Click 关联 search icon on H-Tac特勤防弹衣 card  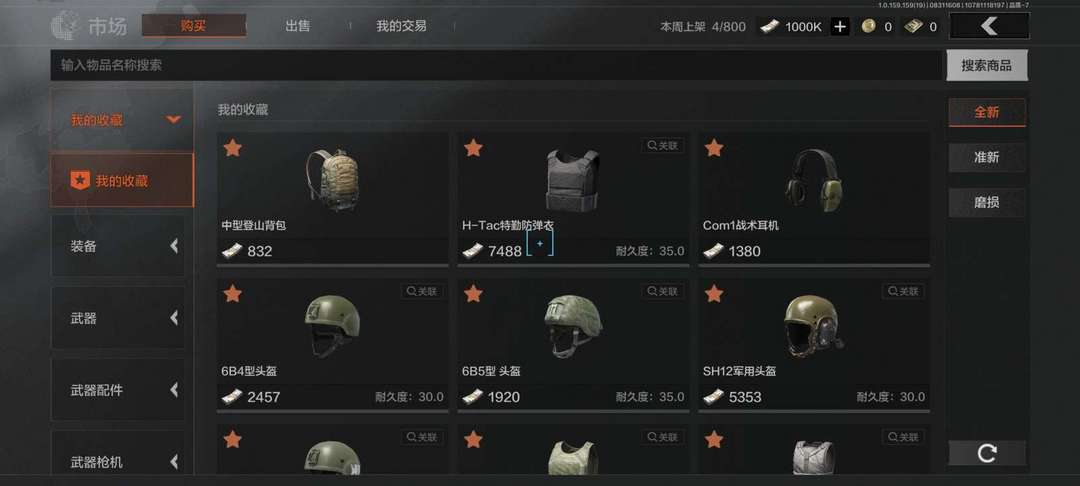click(x=663, y=146)
